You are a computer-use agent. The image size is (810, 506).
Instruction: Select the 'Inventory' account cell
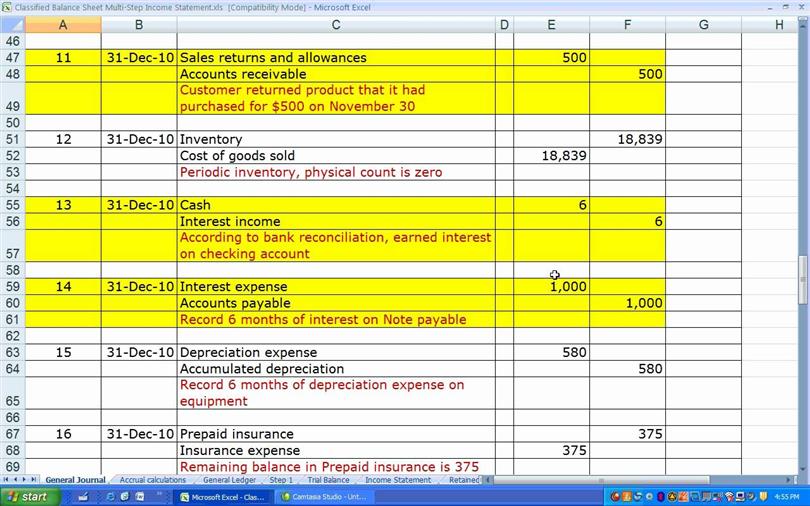pos(336,139)
